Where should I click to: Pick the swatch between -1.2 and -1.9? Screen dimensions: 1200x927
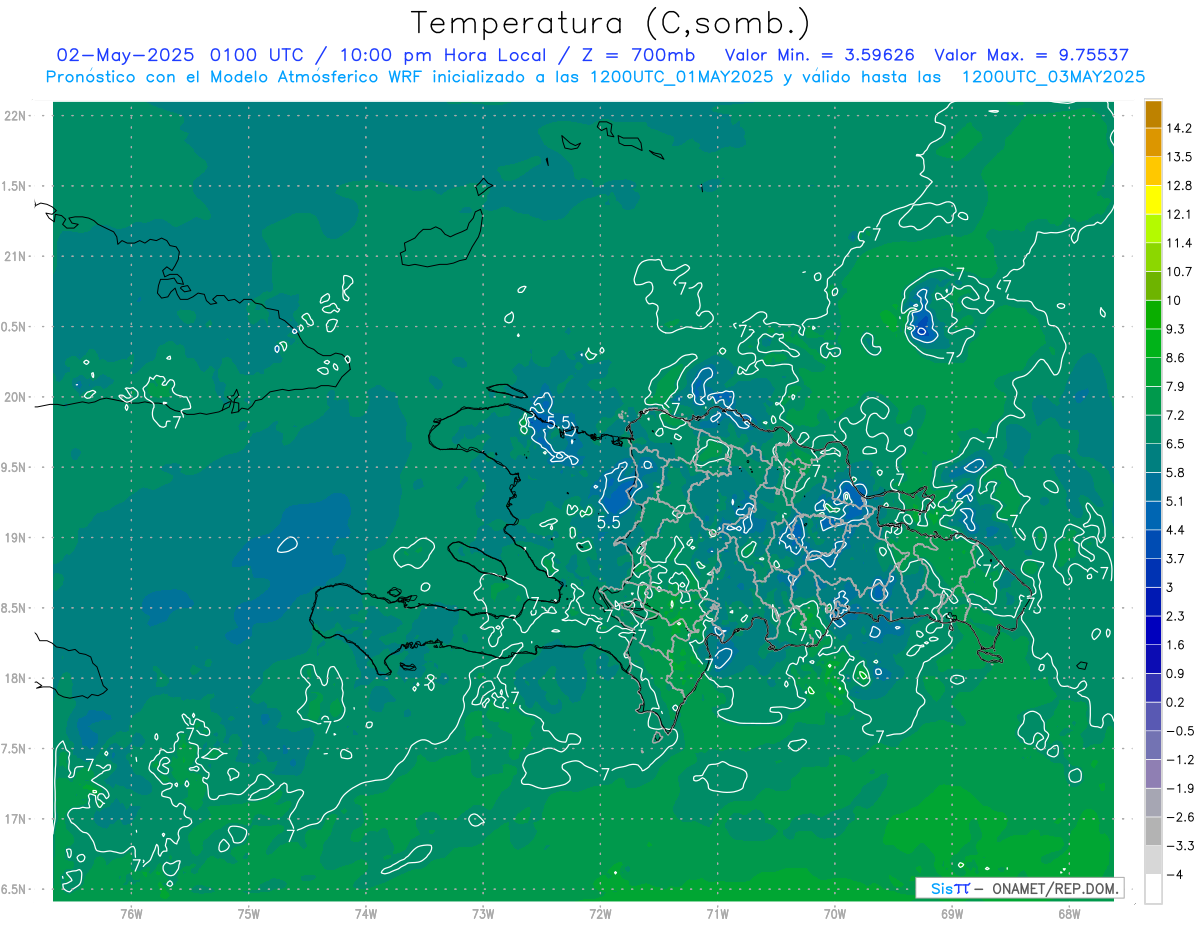pos(1153,774)
